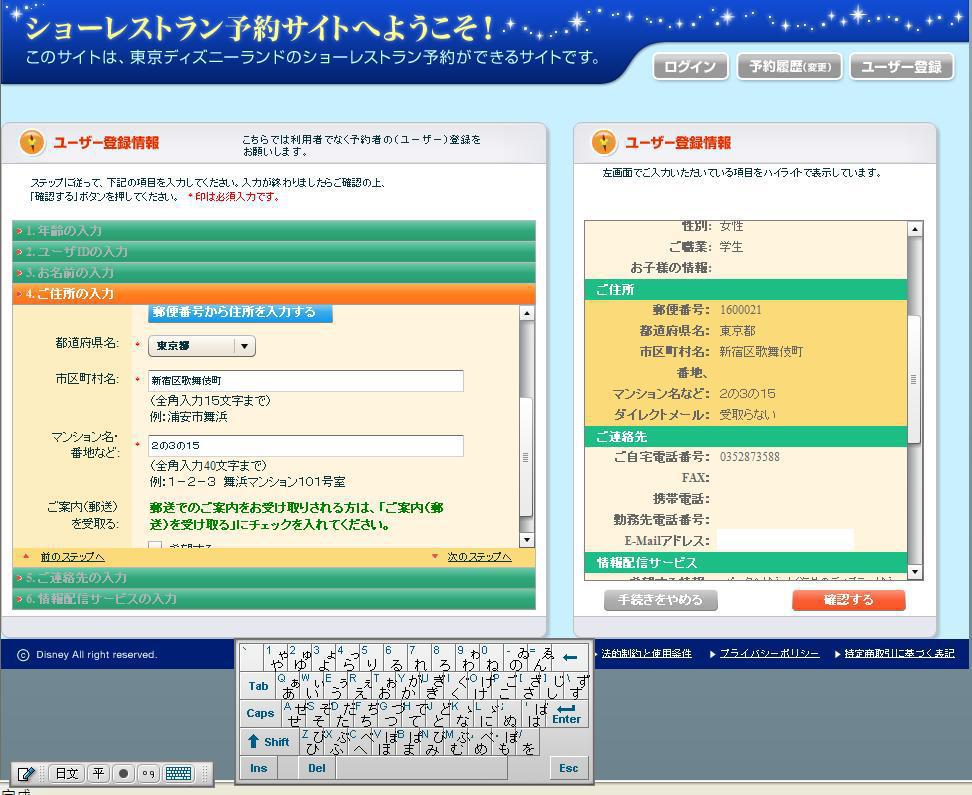Viewport: 972px width, 795px height.
Task: Click the postal code value 1600021
Action: [x=740, y=310]
